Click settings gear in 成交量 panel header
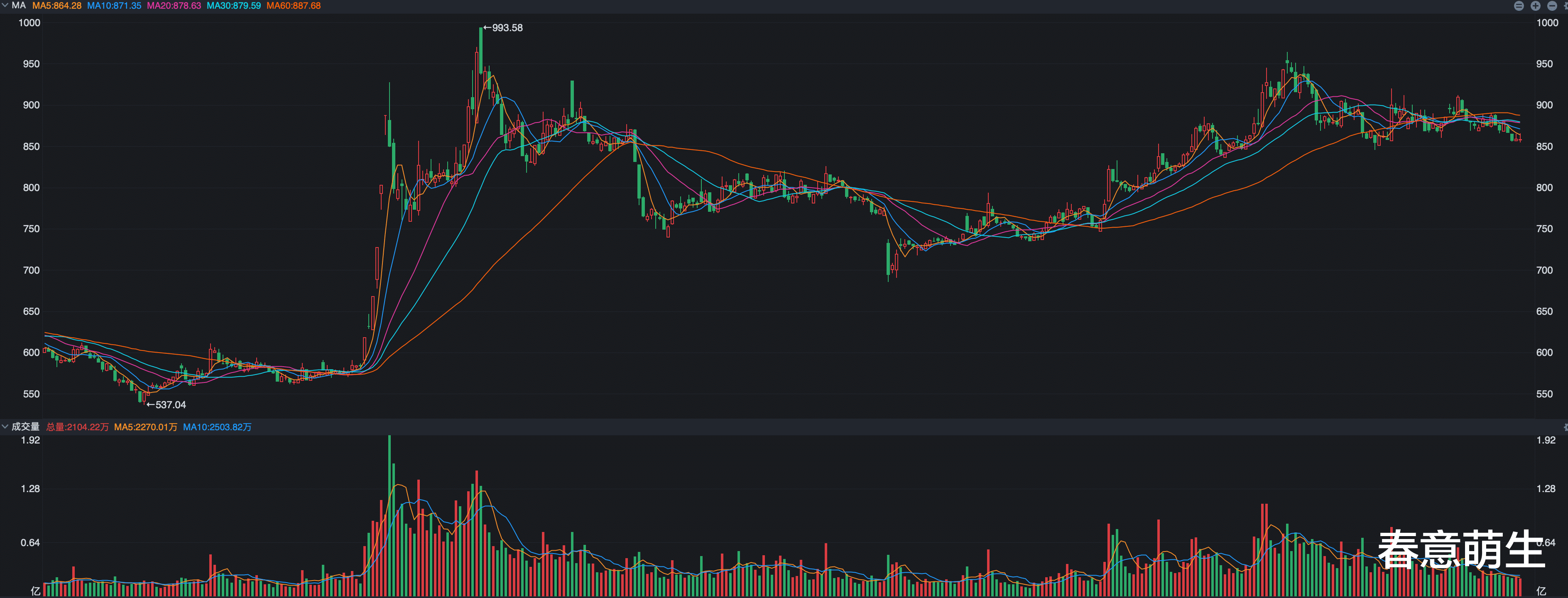This screenshot has height=598, width=1568. (x=1566, y=427)
